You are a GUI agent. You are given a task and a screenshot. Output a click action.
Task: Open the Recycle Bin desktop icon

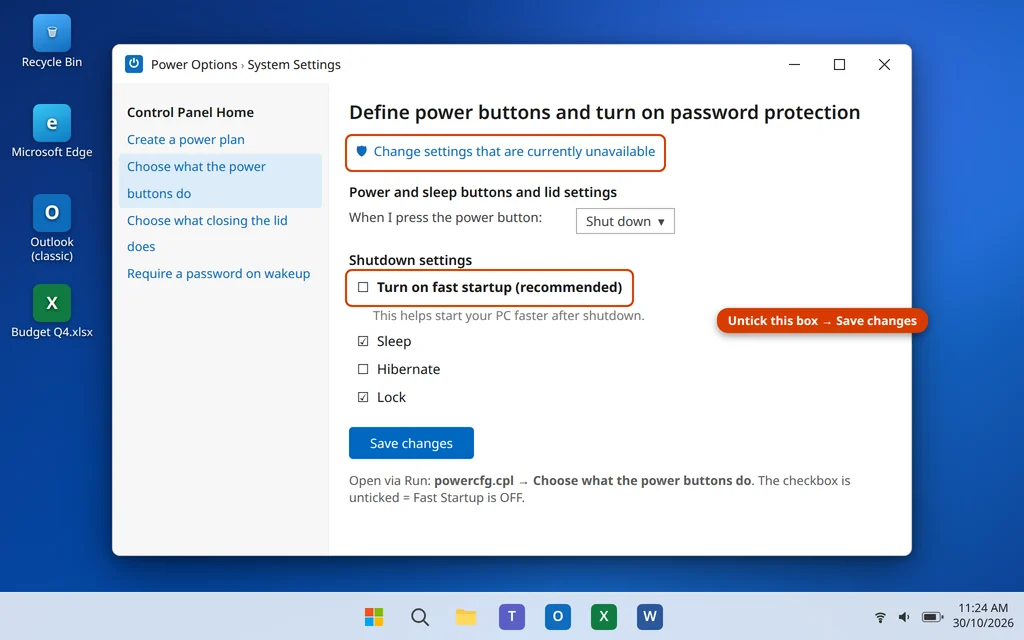(52, 42)
